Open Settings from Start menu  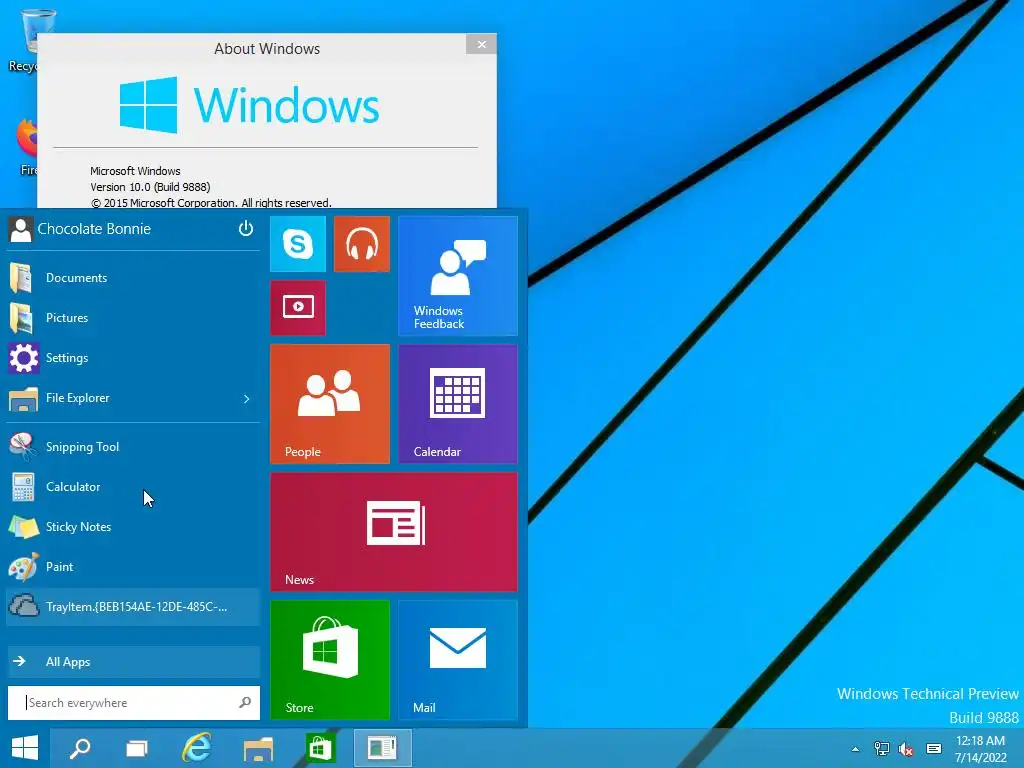coord(133,358)
